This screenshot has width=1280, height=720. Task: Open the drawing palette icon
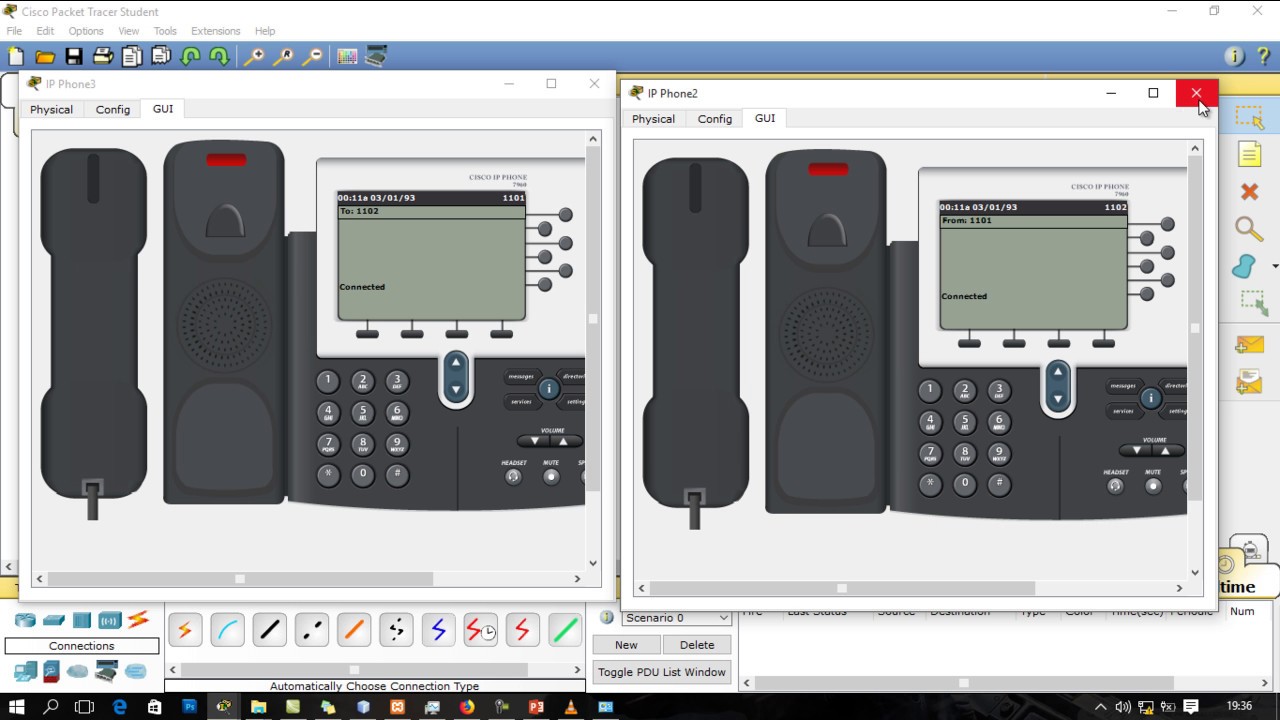(x=347, y=57)
